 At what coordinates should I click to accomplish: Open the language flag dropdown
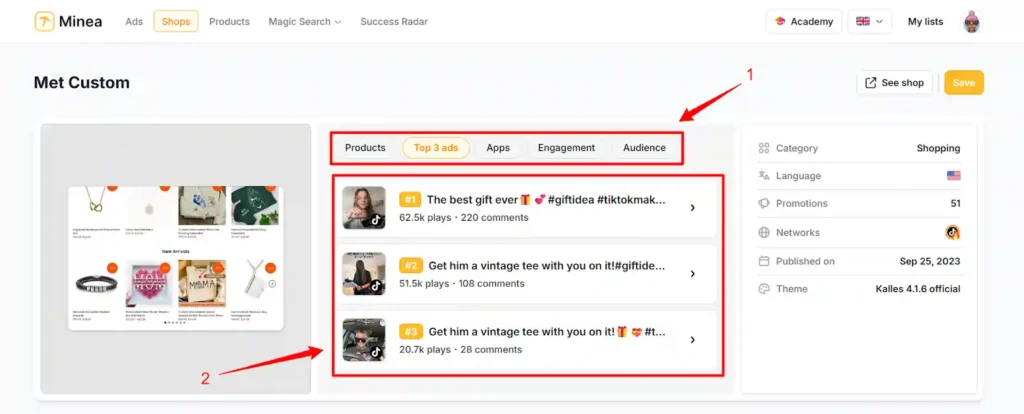coord(869,22)
